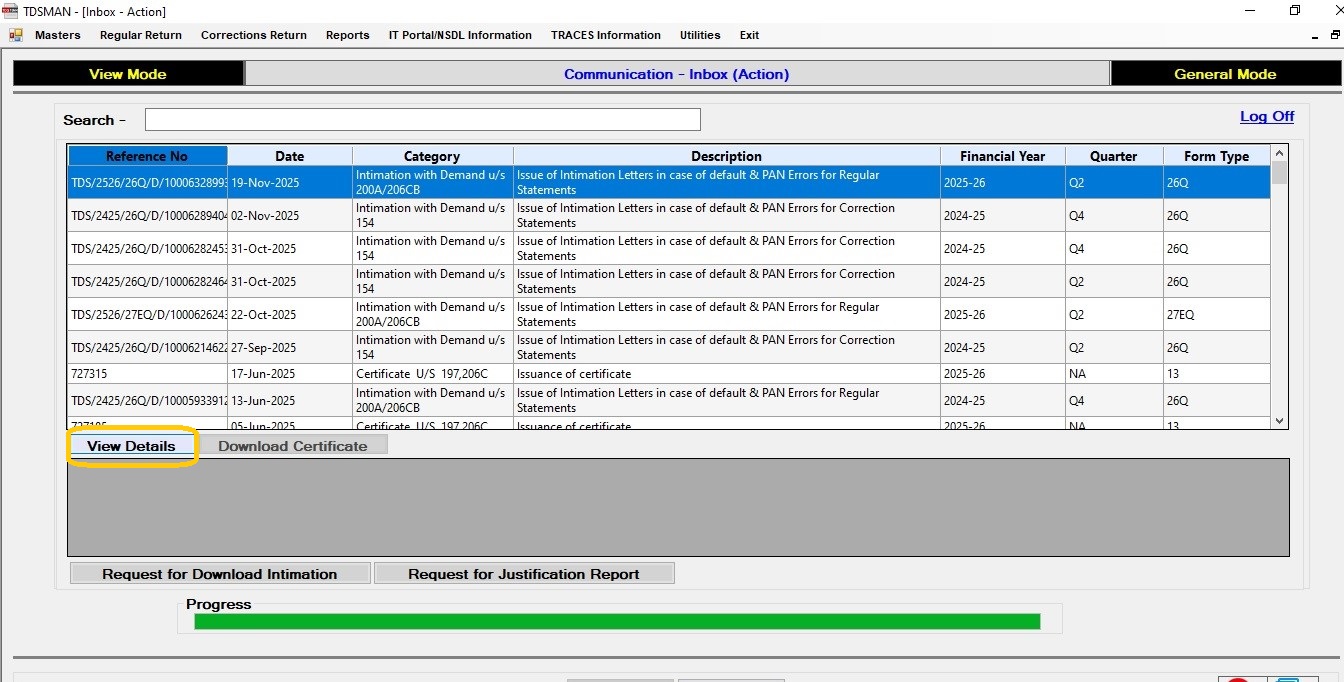1344x682 pixels.
Task: Open the TRACES Information menu
Action: (605, 35)
